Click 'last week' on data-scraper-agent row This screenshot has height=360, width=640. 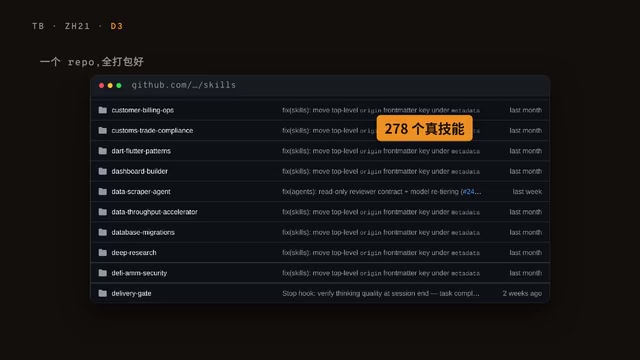[x=527, y=191]
